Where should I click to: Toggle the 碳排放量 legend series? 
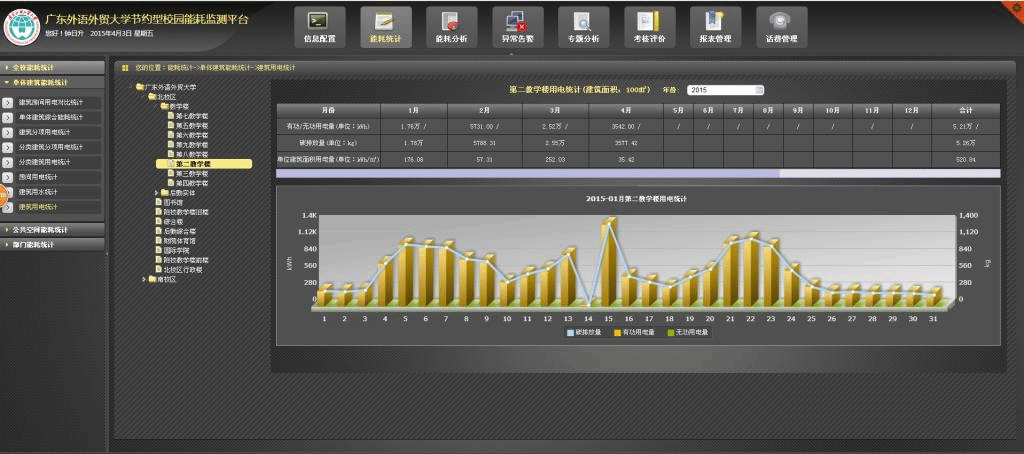click(x=586, y=331)
